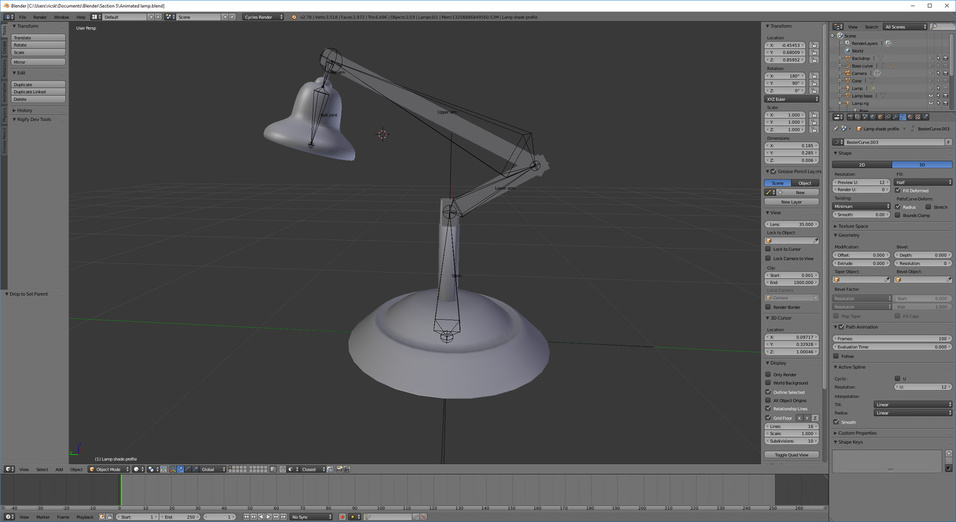Click the BezierCurve.003 name field
Screen dimensions: 956x522
894,142
